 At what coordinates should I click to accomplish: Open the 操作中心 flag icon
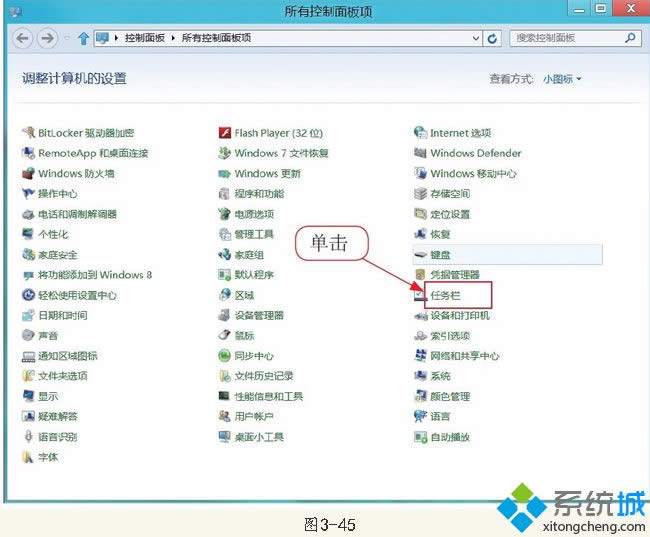coord(28,194)
